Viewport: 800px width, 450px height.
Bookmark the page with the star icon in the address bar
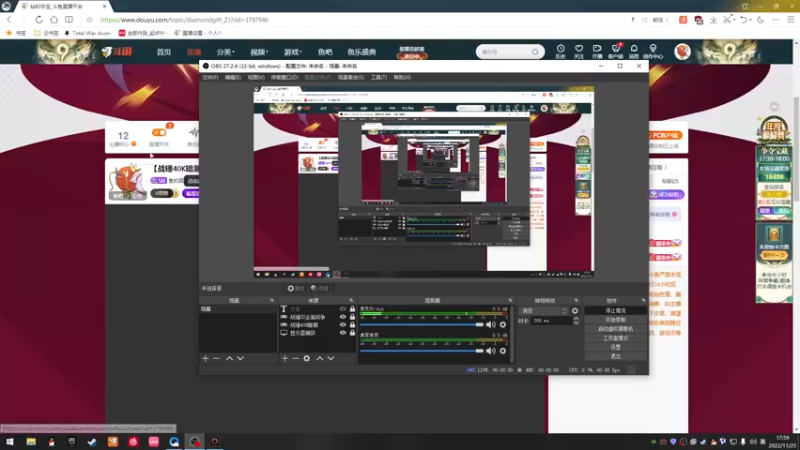tap(89, 20)
